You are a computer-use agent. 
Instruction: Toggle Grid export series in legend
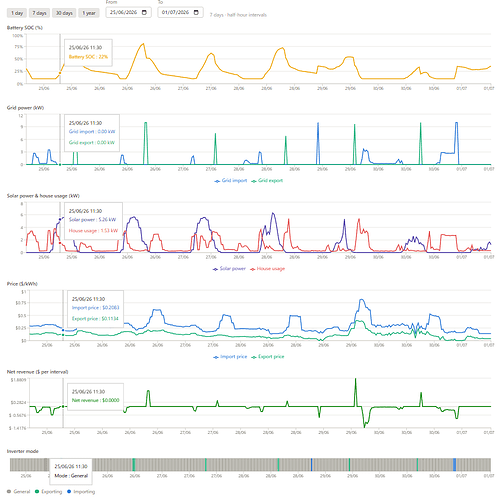click(x=267, y=180)
